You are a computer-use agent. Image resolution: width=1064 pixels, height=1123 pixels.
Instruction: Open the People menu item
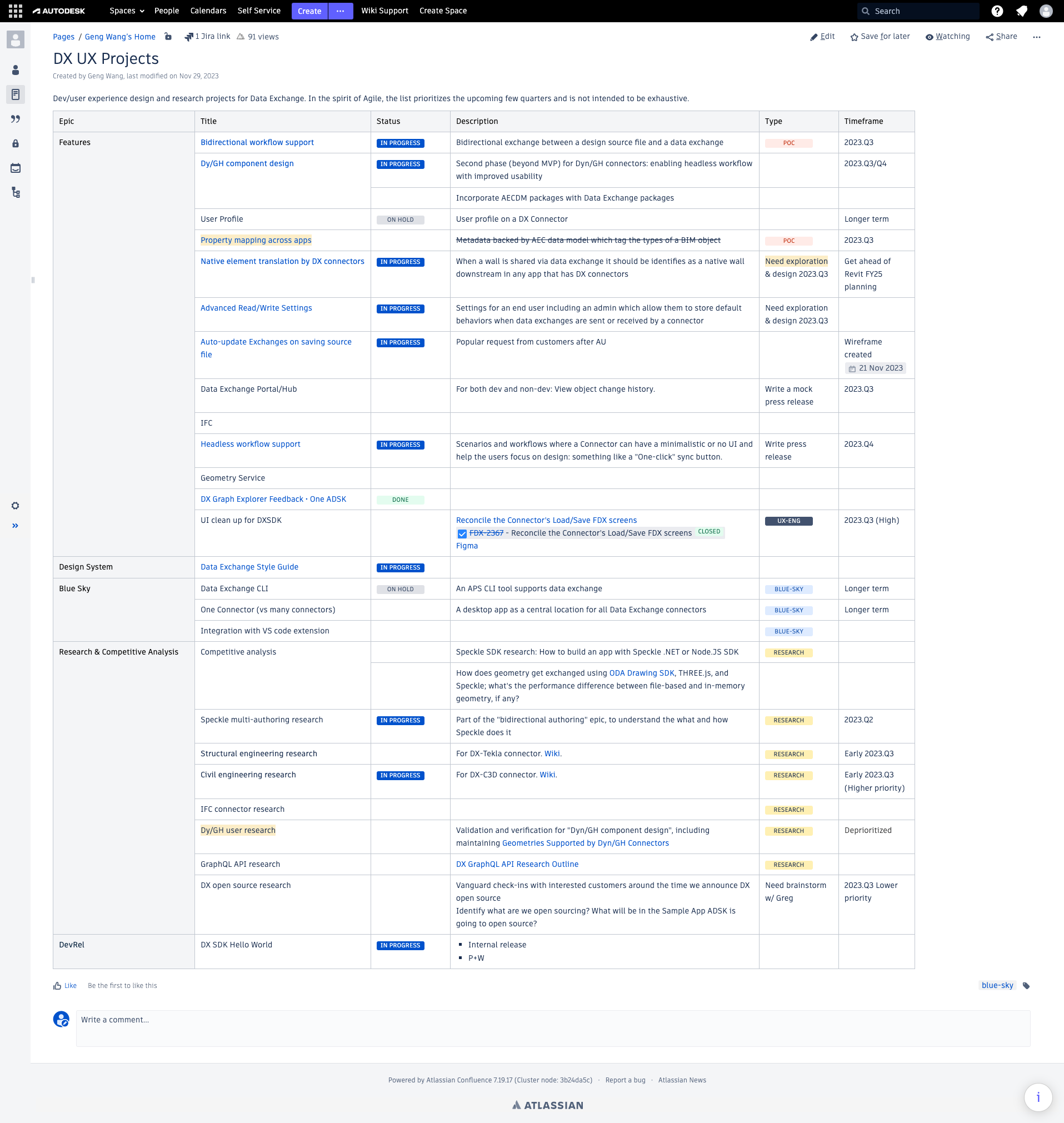[x=167, y=11]
